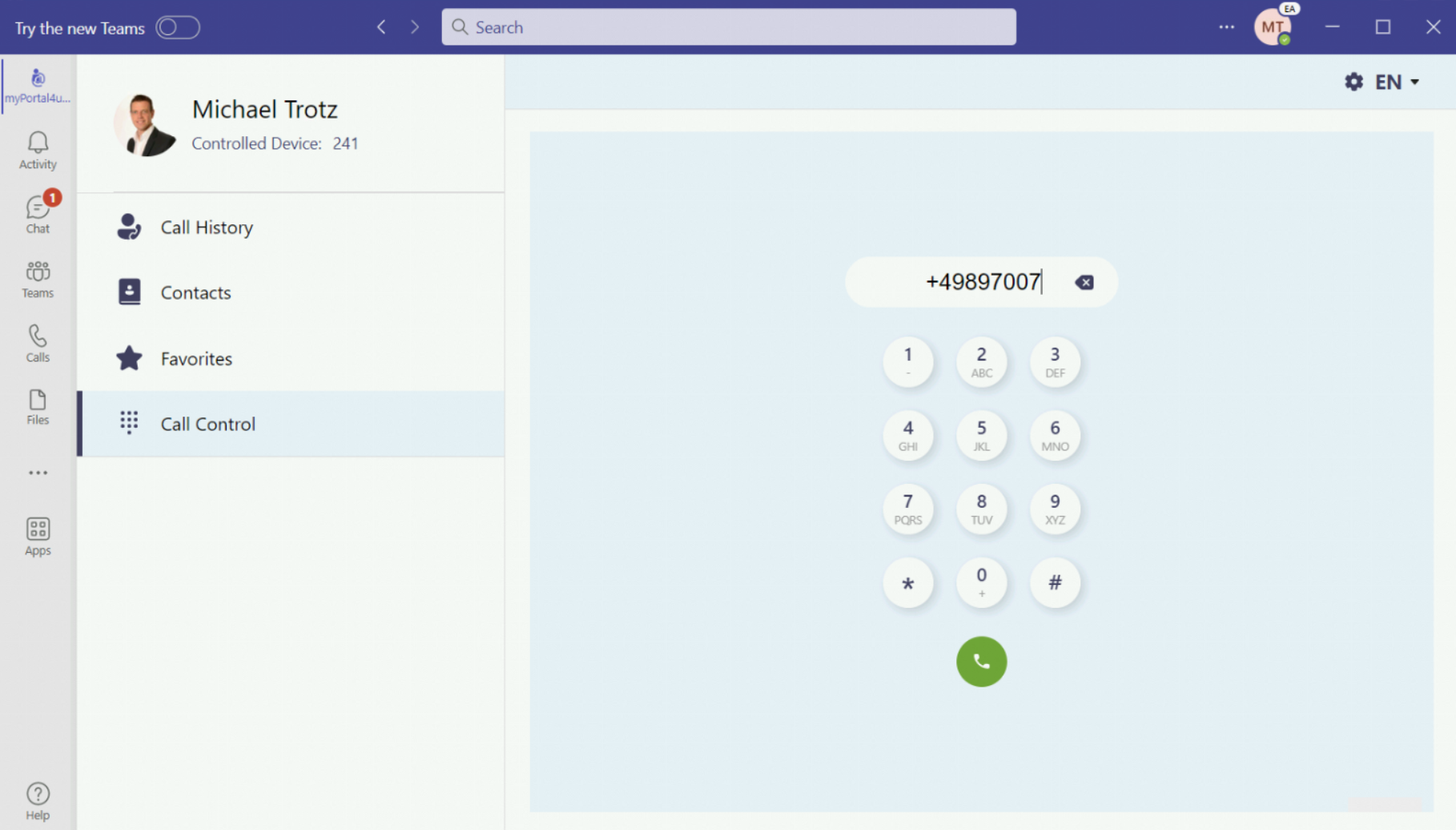
Task: Open Chat with unread badge
Action: pos(38,213)
